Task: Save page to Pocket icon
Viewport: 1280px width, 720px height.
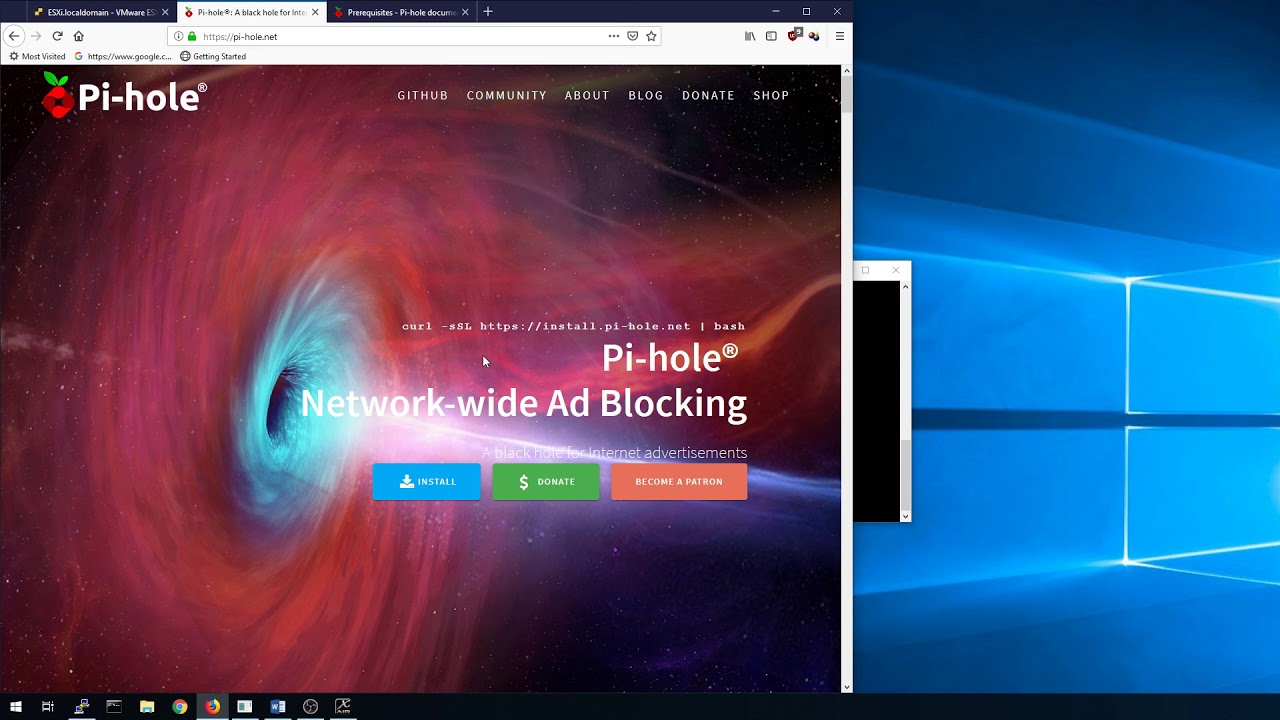Action: (633, 36)
